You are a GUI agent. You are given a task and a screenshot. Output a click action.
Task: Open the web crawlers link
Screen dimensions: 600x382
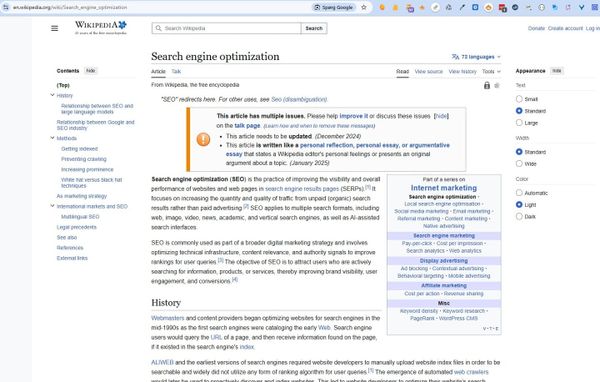coord(471,372)
